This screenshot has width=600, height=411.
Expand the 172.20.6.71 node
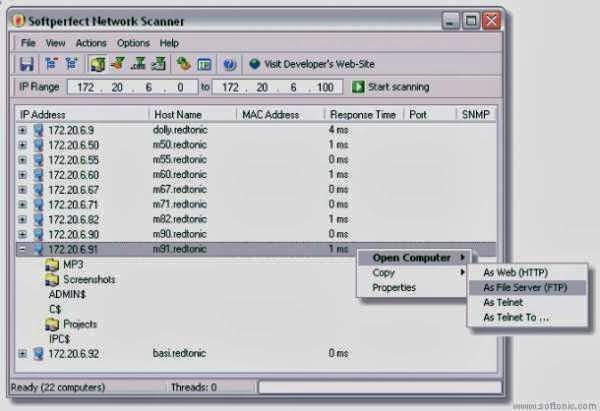click(23, 205)
